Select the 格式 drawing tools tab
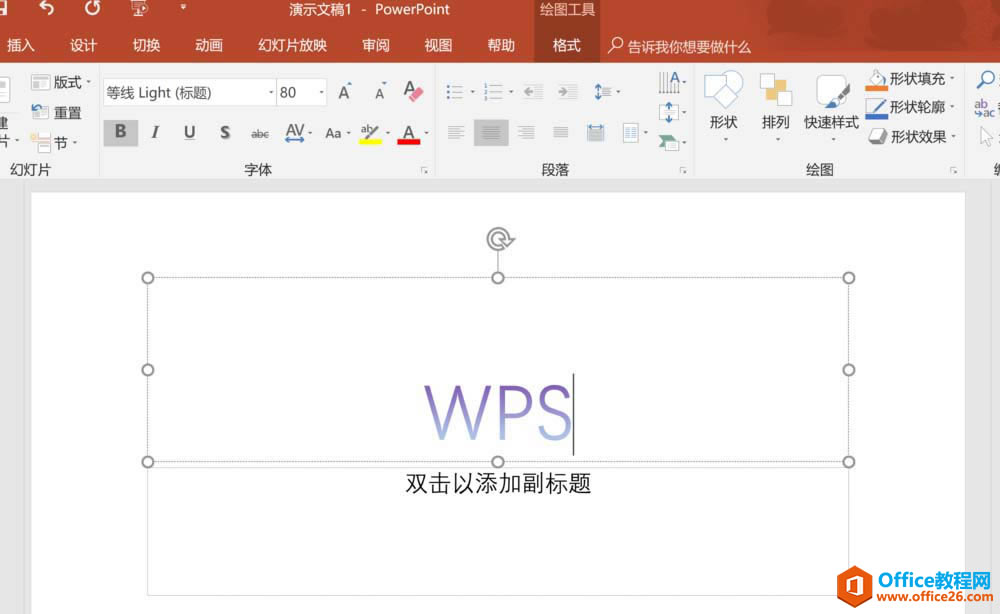 coord(566,45)
